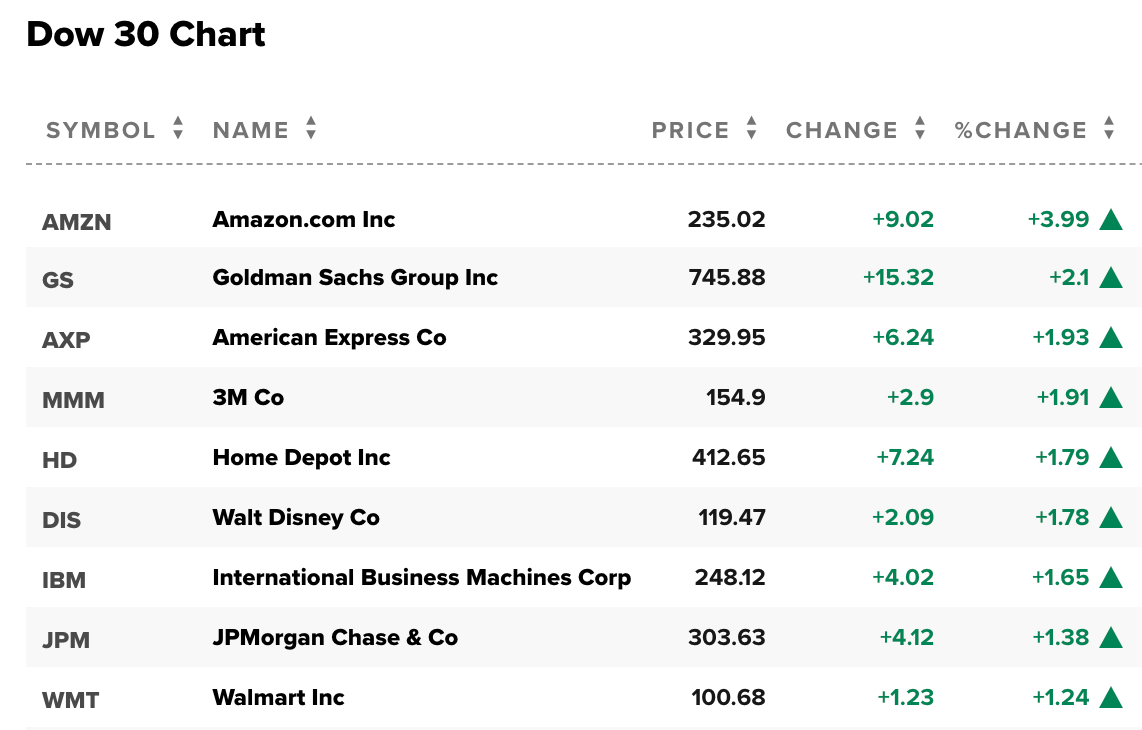Viewport: 1142px width, 730px height.
Task: Click the green gain triangle on Goldman Sachs row
Action: click(1112, 278)
